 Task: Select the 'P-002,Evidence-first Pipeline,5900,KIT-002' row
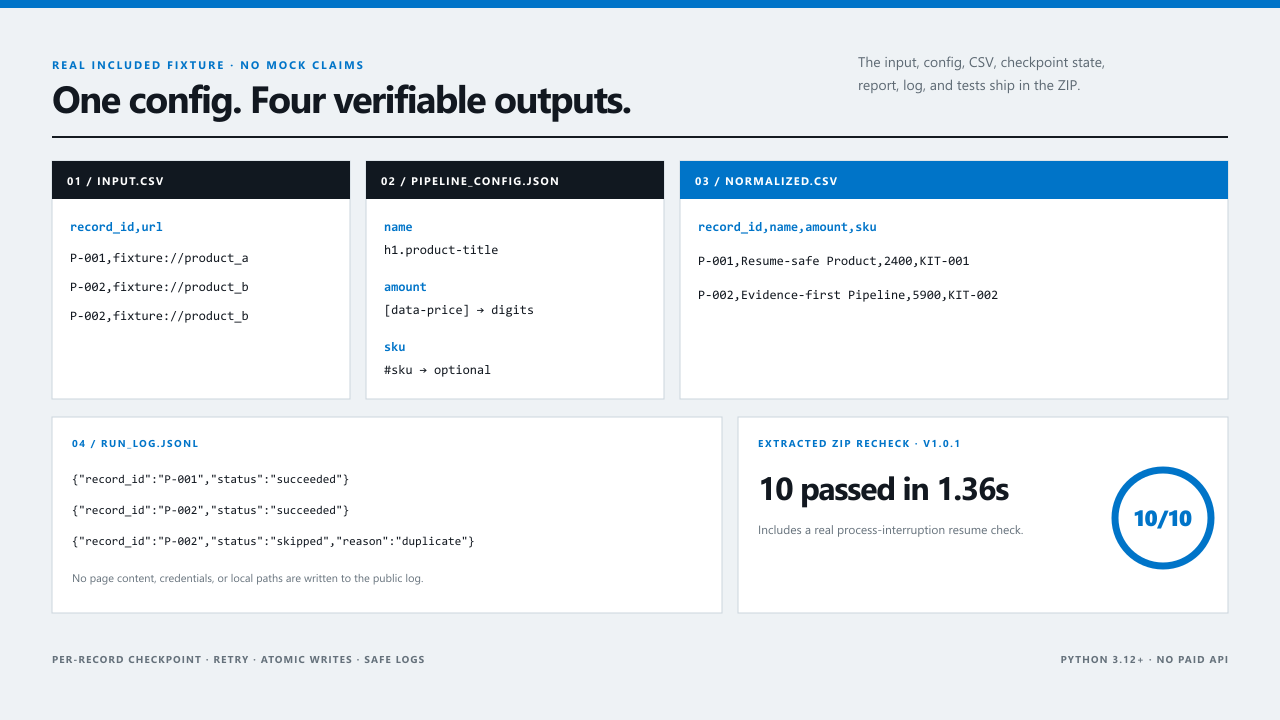pos(848,295)
